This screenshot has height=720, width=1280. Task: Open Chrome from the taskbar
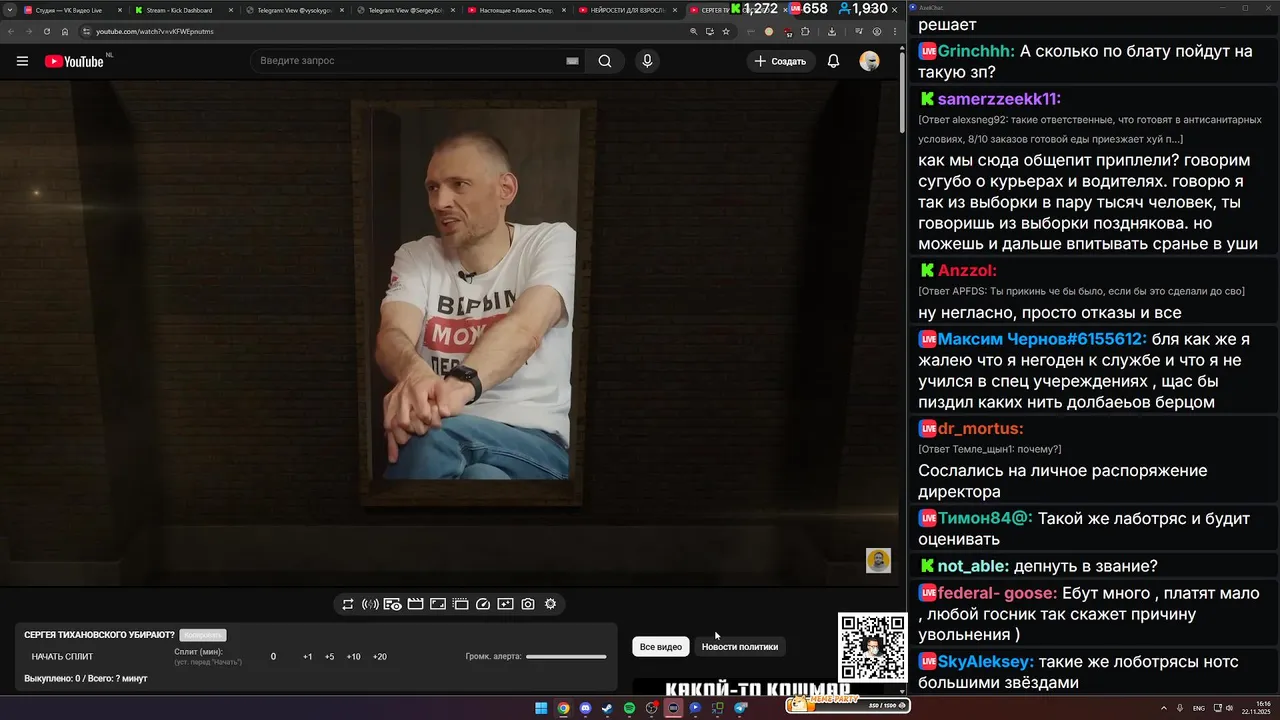pos(563,708)
